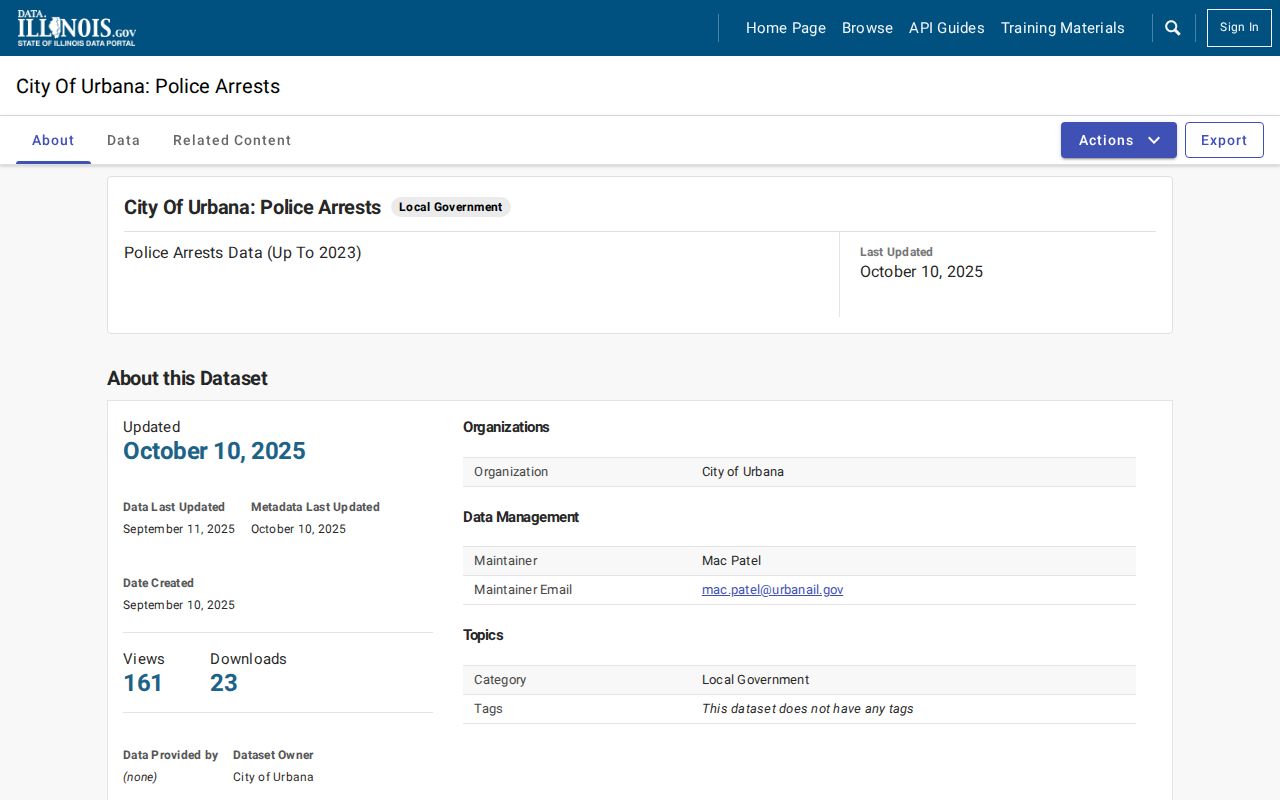Image resolution: width=1280 pixels, height=800 pixels.
Task: Click the 'Data Management' section heading
Action: point(521,517)
